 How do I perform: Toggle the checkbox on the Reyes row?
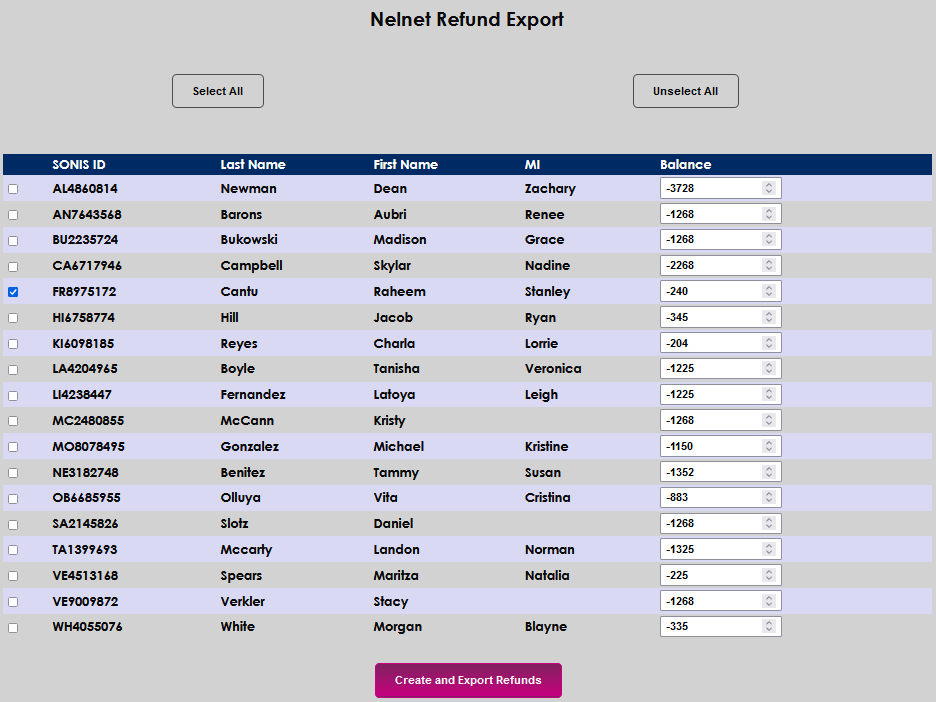pyautogui.click(x=13, y=343)
